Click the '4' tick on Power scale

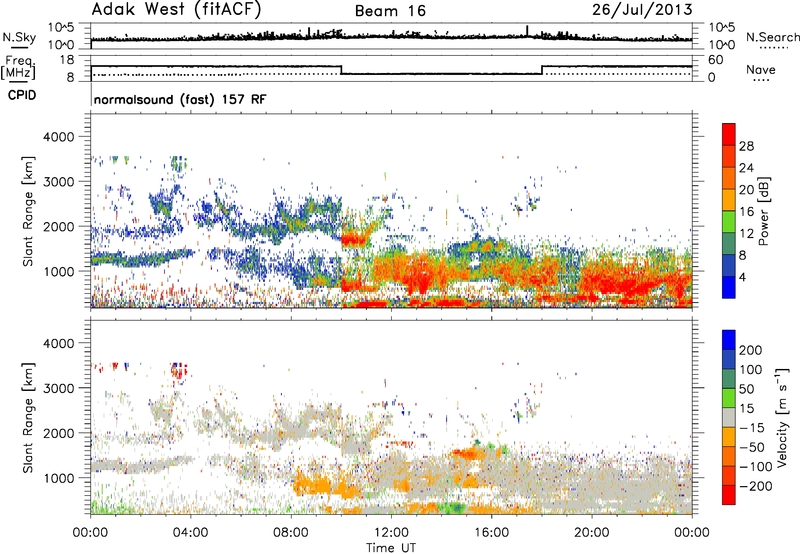(743, 278)
